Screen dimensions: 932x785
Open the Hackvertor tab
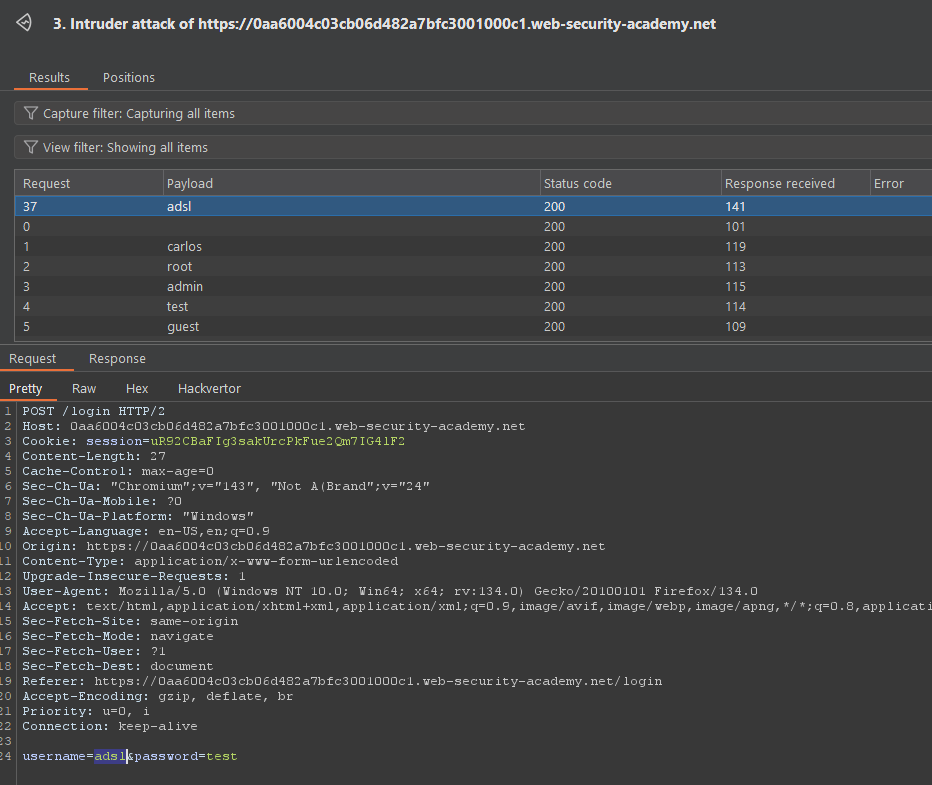pyautogui.click(x=209, y=388)
